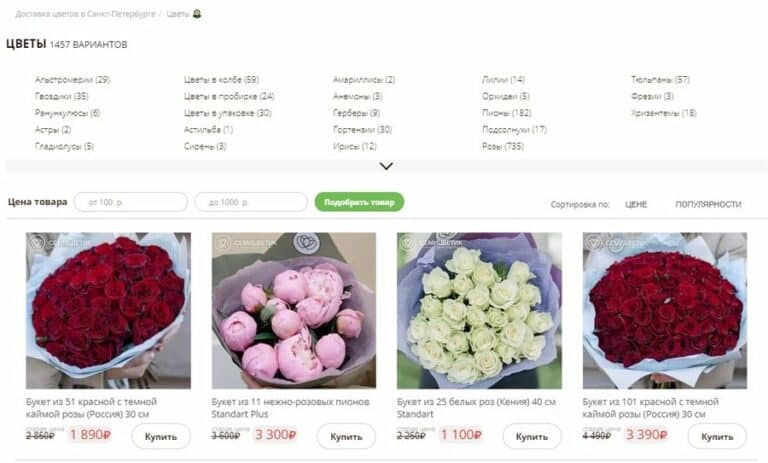The width and height of the screenshot is (768, 463).
Task: Sort products by ПОПУЛЯРНОСТИ
Action: point(708,204)
